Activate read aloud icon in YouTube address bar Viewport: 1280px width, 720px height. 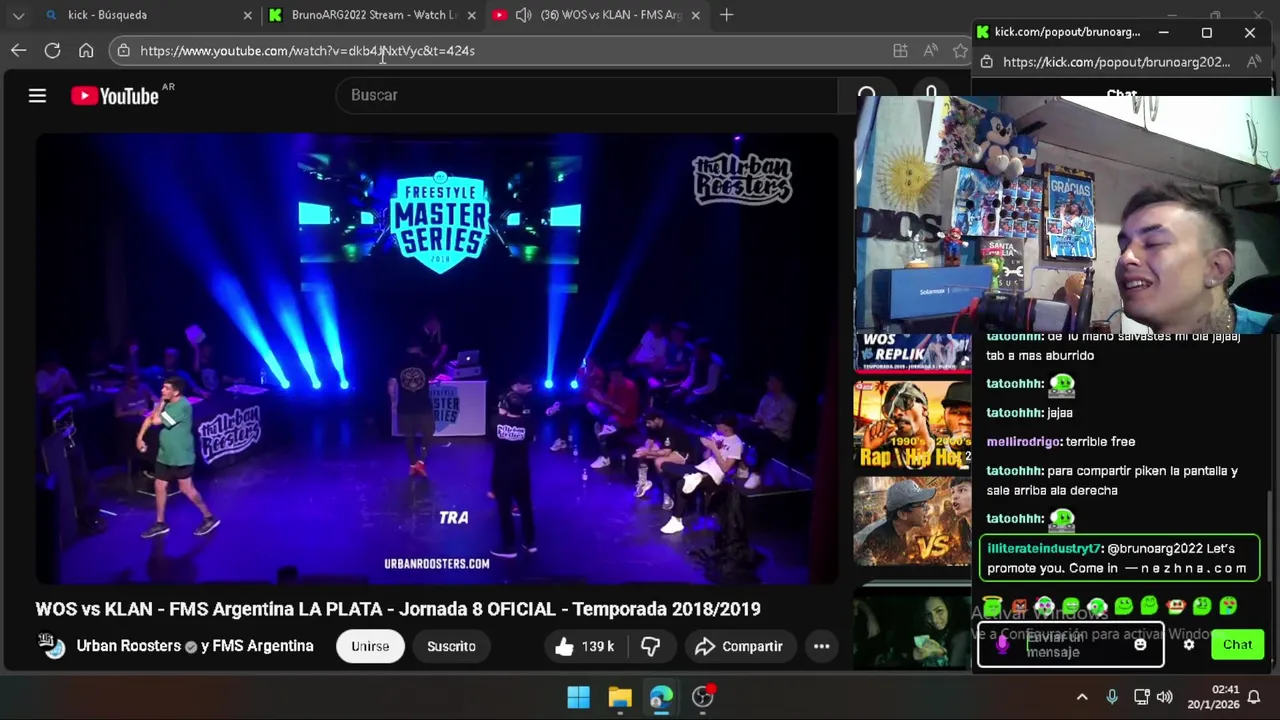coord(931,50)
